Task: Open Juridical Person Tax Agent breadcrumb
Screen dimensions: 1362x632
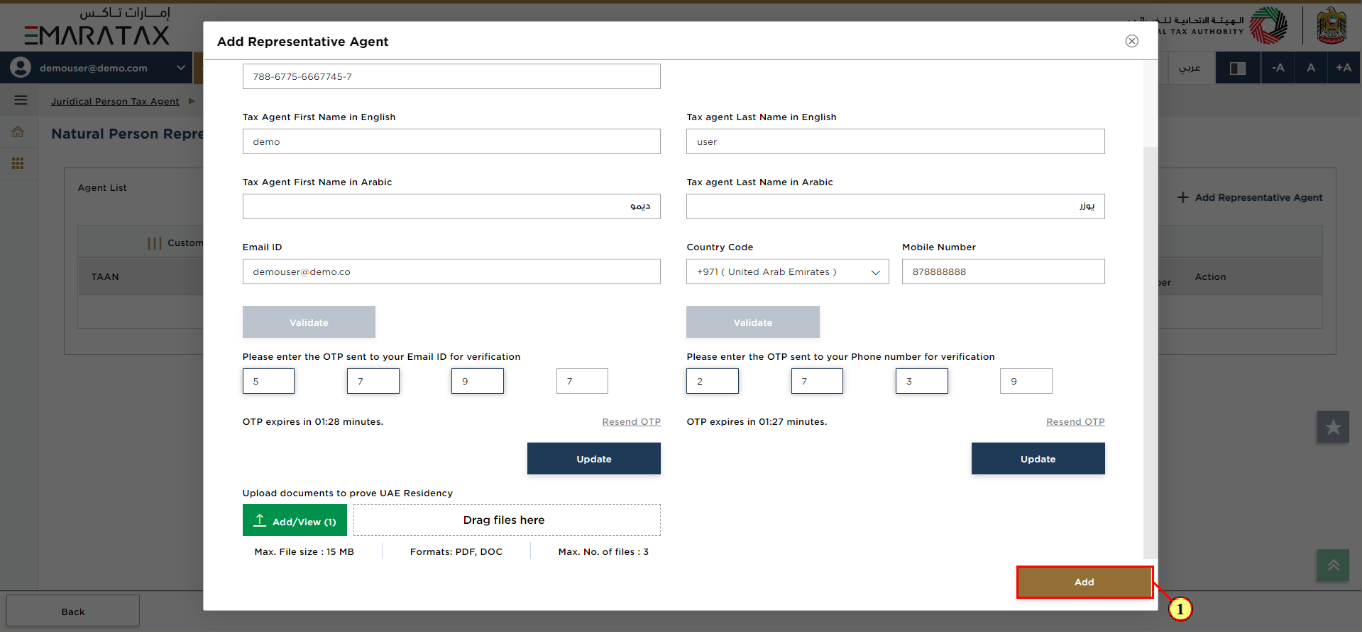Action: coord(115,101)
